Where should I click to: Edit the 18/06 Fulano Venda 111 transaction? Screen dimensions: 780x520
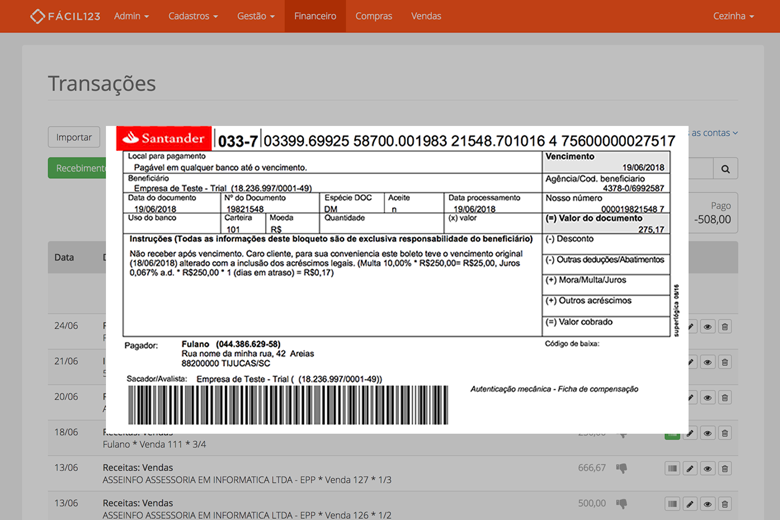point(690,433)
